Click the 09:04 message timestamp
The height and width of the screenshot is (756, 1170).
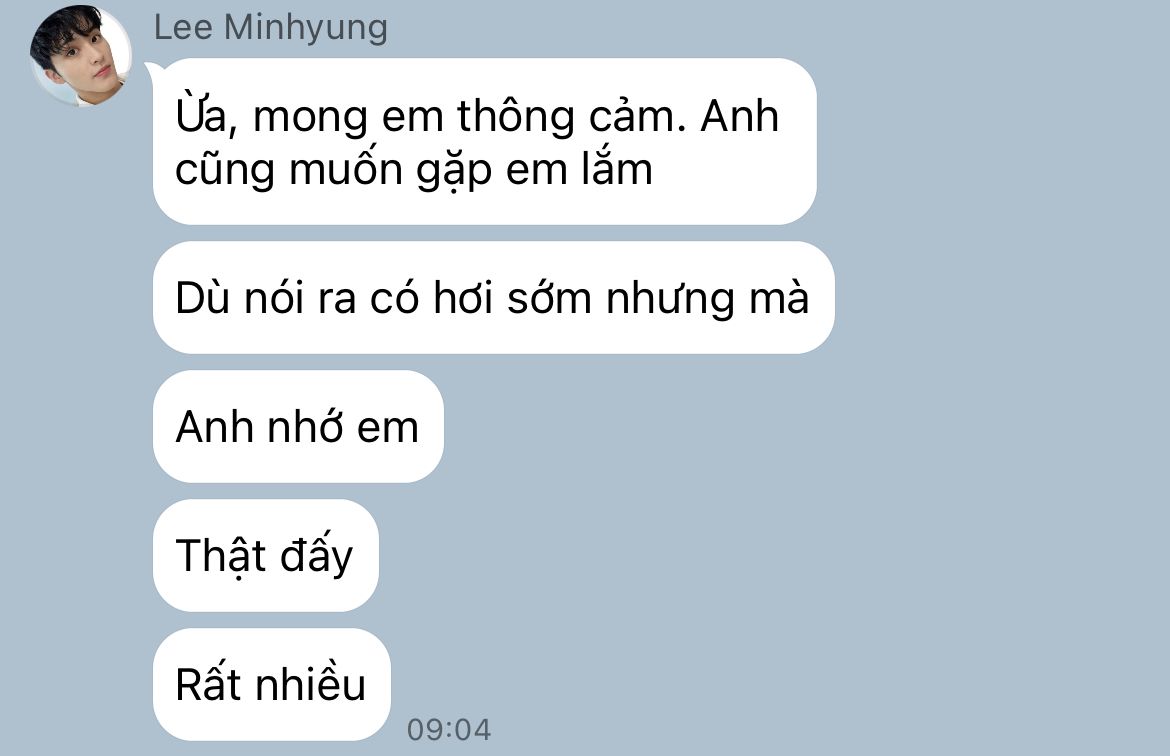click(x=448, y=730)
